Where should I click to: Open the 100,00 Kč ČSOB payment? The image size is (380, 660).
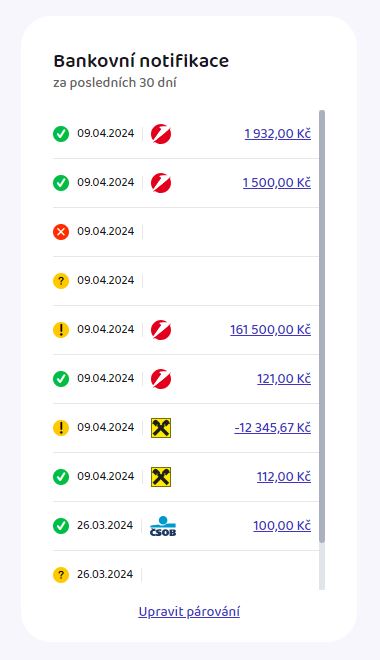point(282,526)
